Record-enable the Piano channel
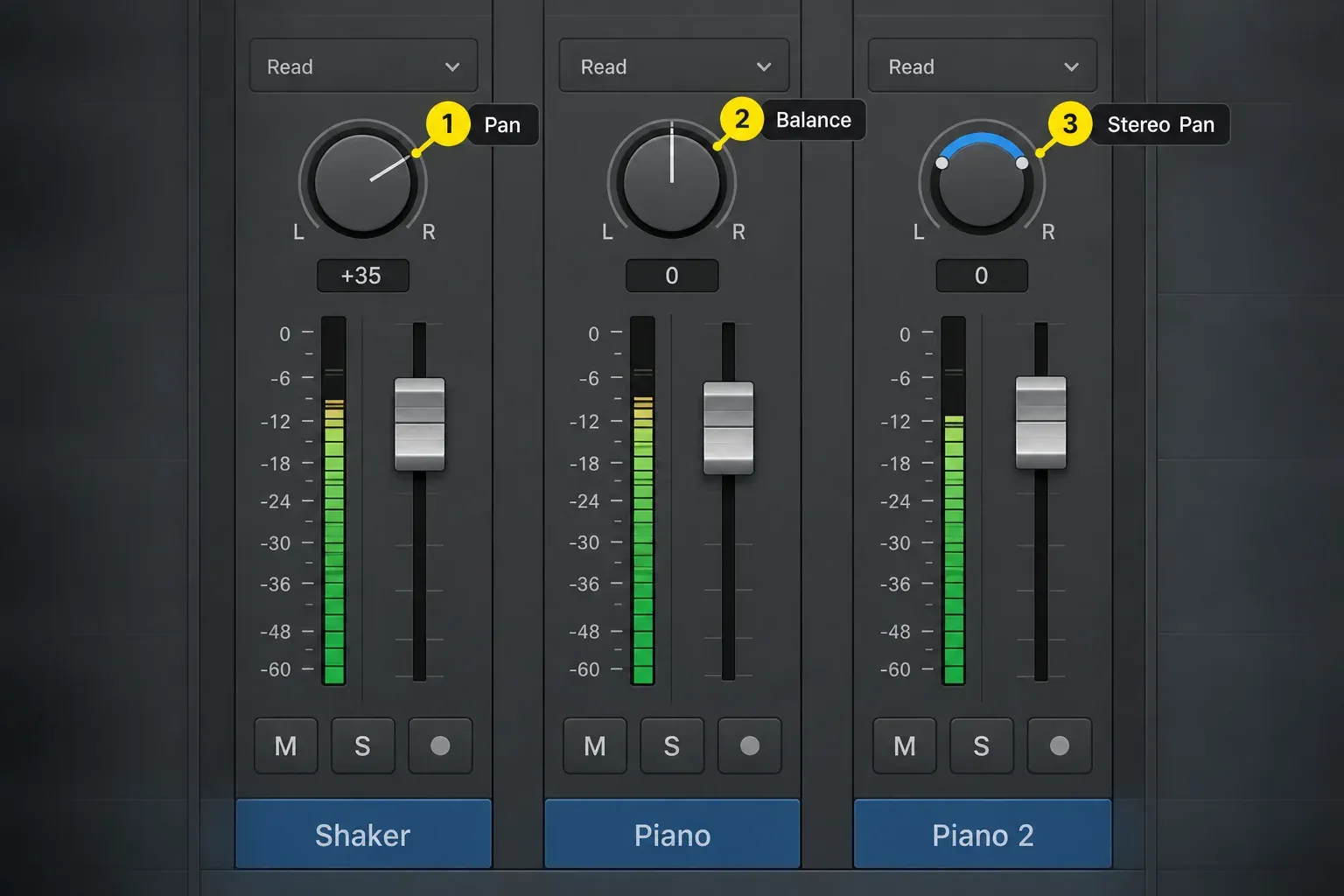The height and width of the screenshot is (896, 1344). pos(750,745)
